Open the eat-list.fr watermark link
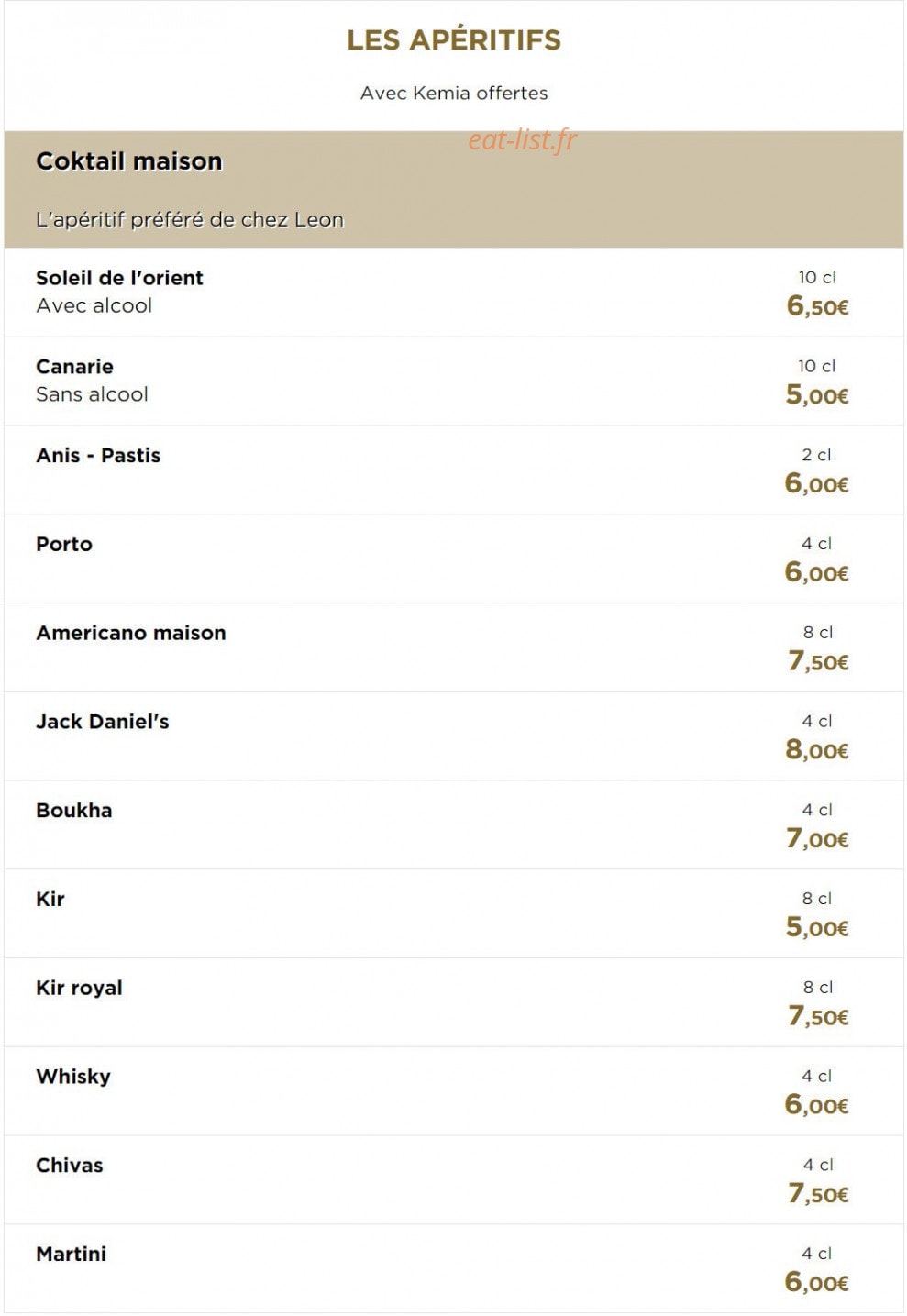 [x=523, y=139]
